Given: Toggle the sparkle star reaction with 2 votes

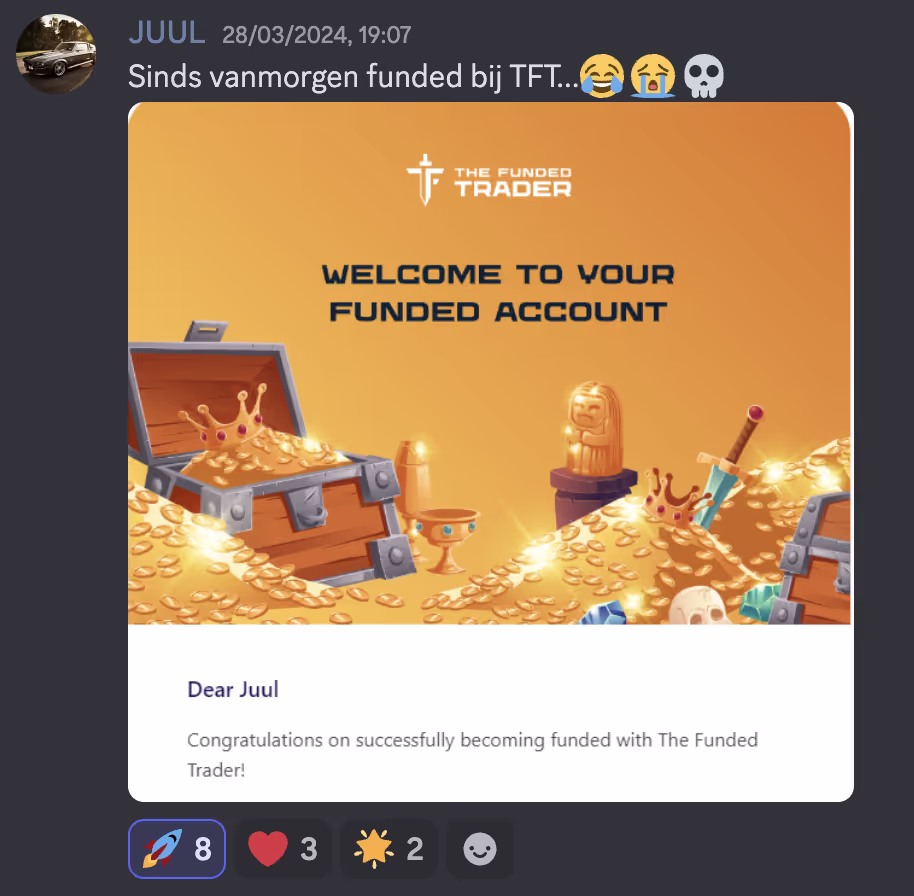Looking at the screenshot, I should (389, 849).
